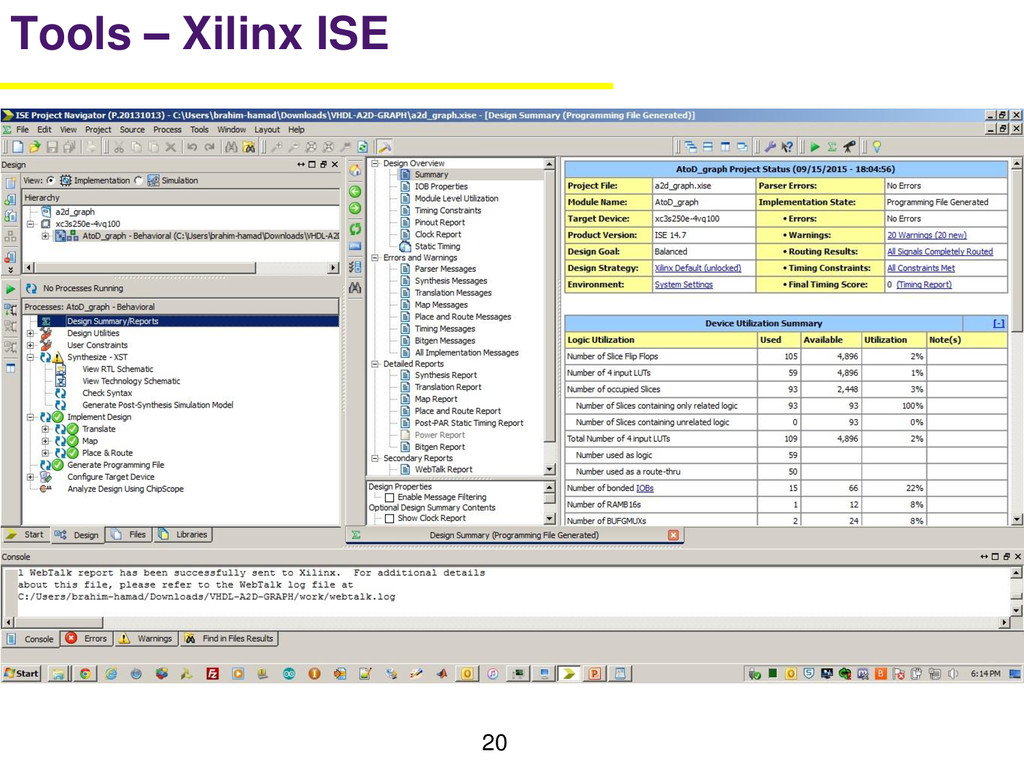
Task: Click the PowerPoint taskbar icon
Action: coord(594,673)
